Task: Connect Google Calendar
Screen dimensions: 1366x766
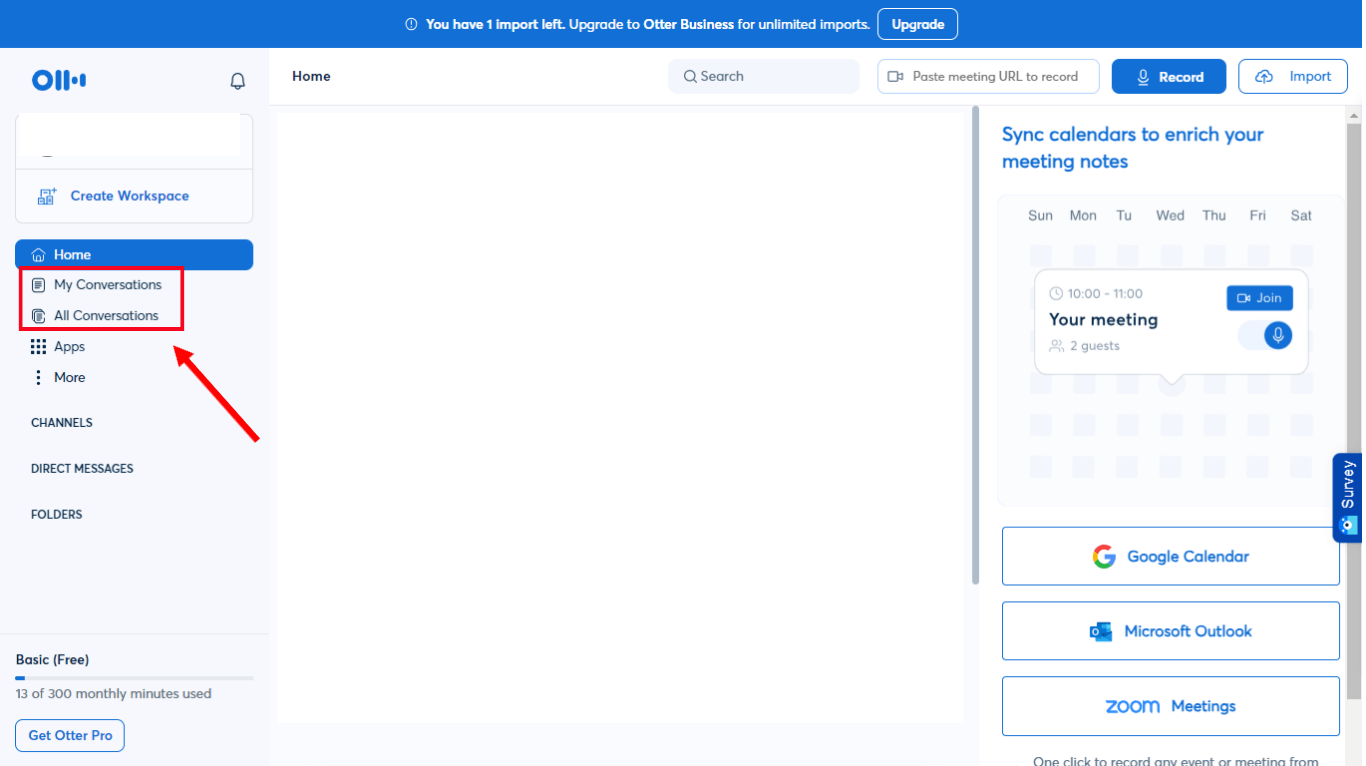Action: [1171, 556]
